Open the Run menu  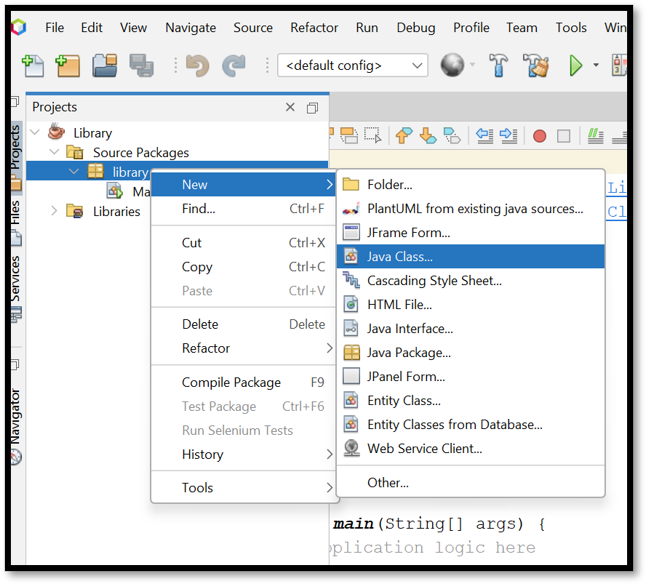367,28
